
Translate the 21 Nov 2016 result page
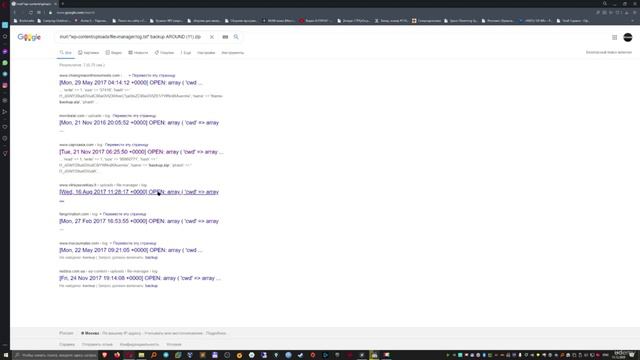[x=134, y=116]
